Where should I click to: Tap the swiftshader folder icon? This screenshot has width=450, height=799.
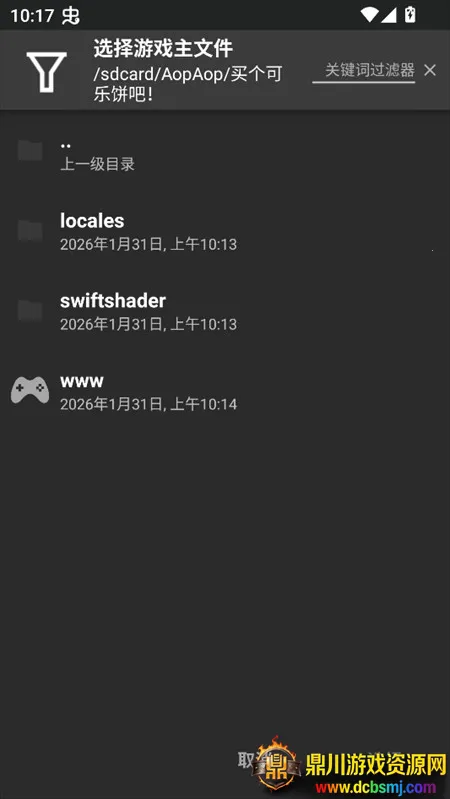coord(30,310)
